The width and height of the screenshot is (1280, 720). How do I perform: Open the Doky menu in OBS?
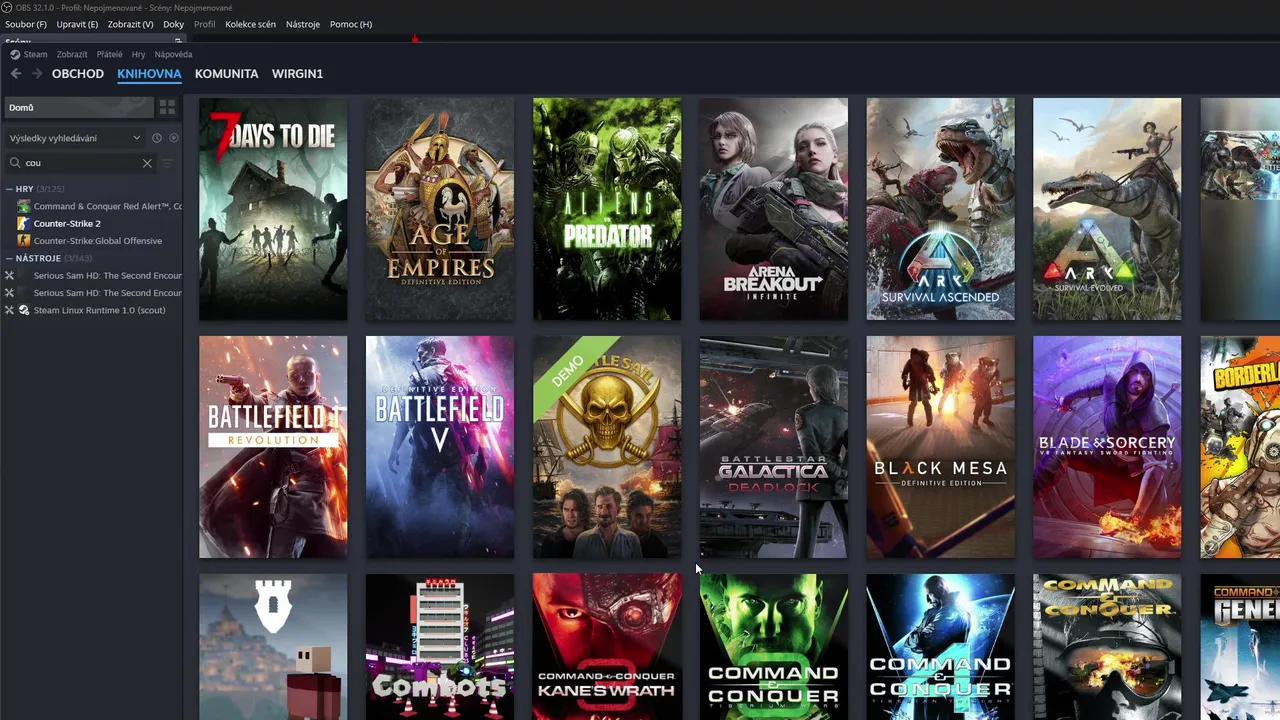pos(174,24)
